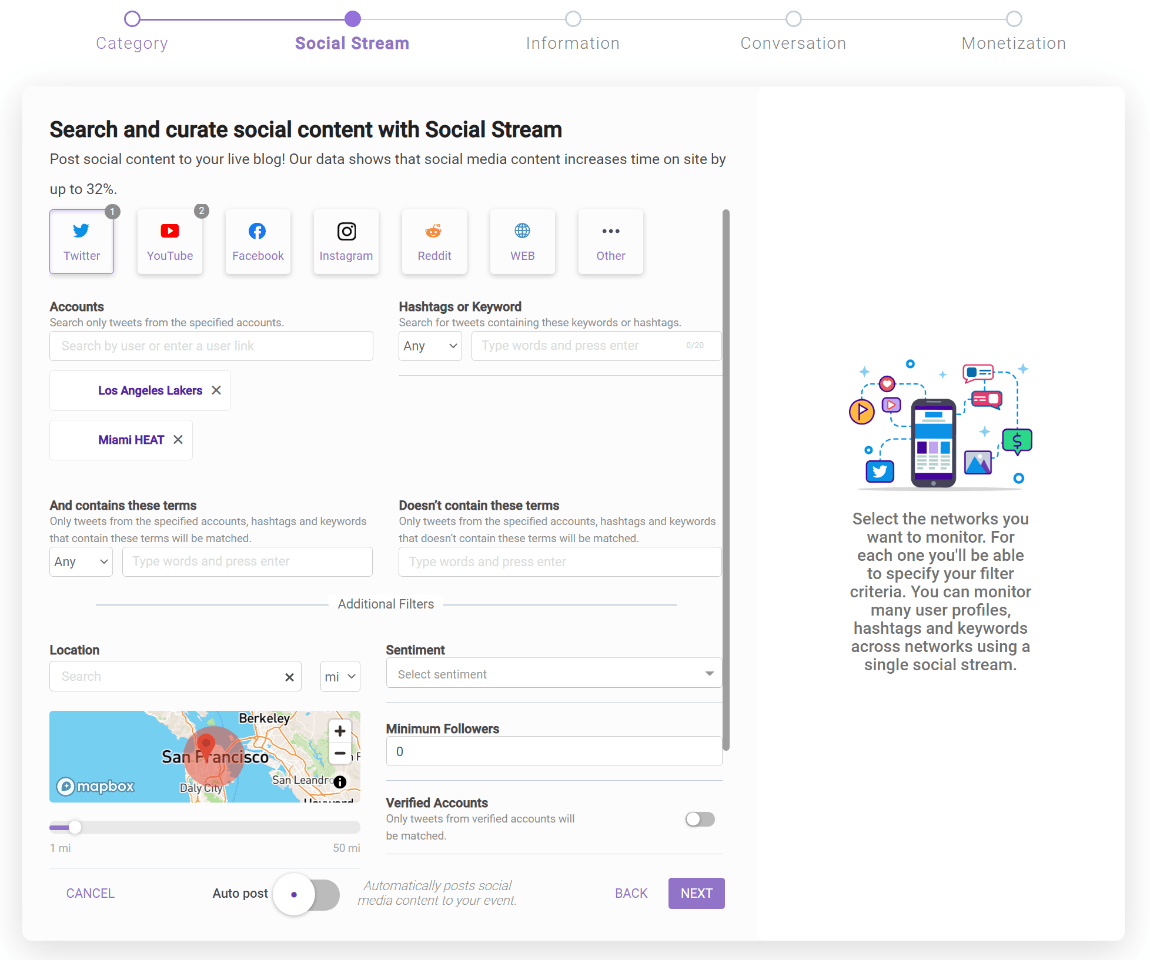This screenshot has height=960, width=1150.
Task: Click the Accounts user search field
Action: click(211, 346)
